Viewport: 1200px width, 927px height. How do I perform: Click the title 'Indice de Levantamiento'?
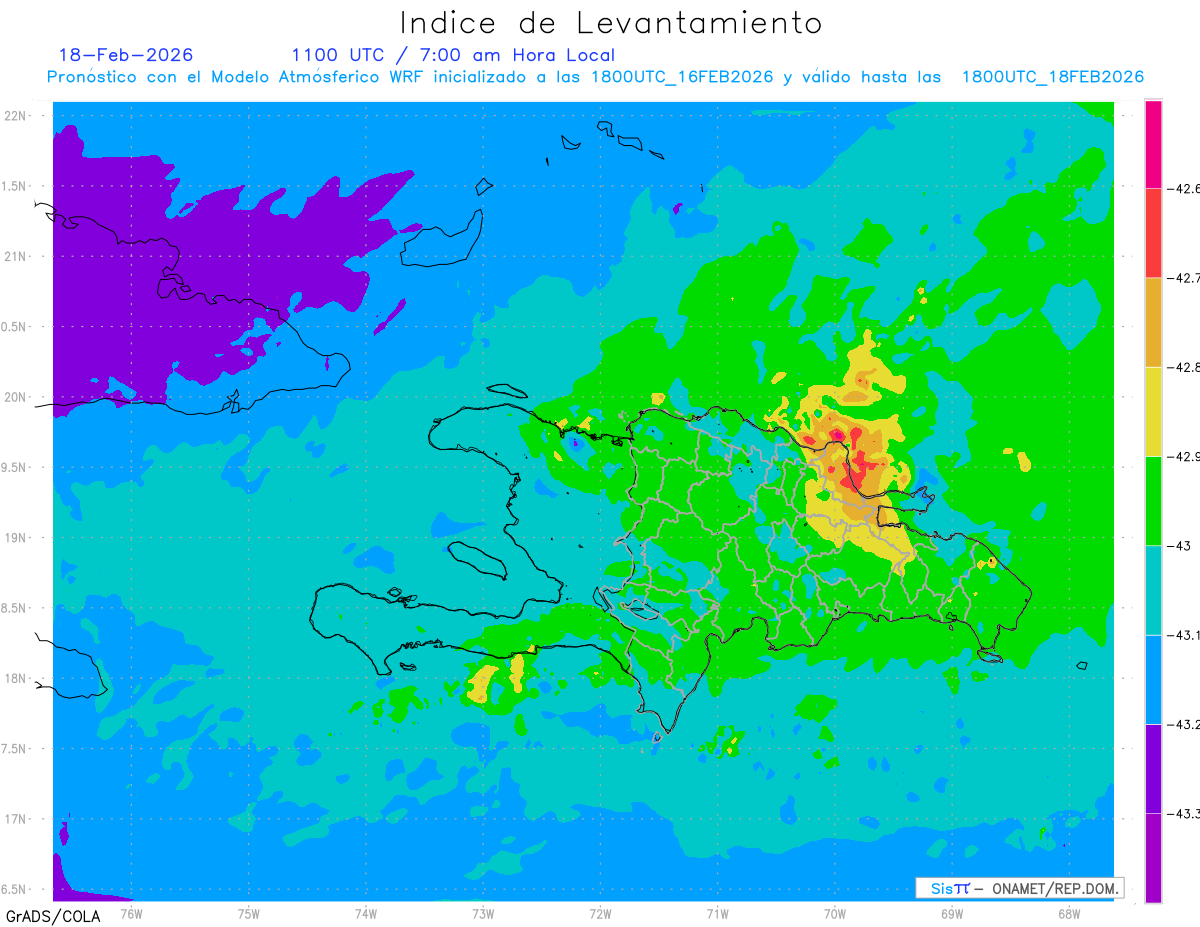611,22
